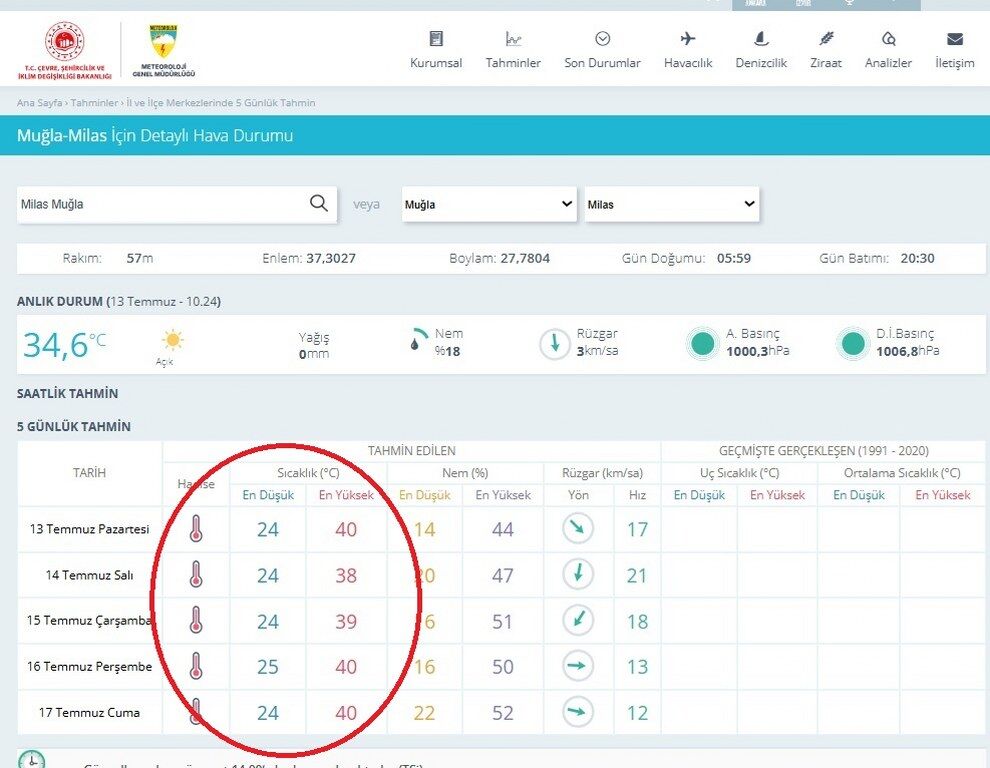This screenshot has width=990, height=768.
Task: Open the Tahminler chart icon menu
Action: [x=513, y=39]
